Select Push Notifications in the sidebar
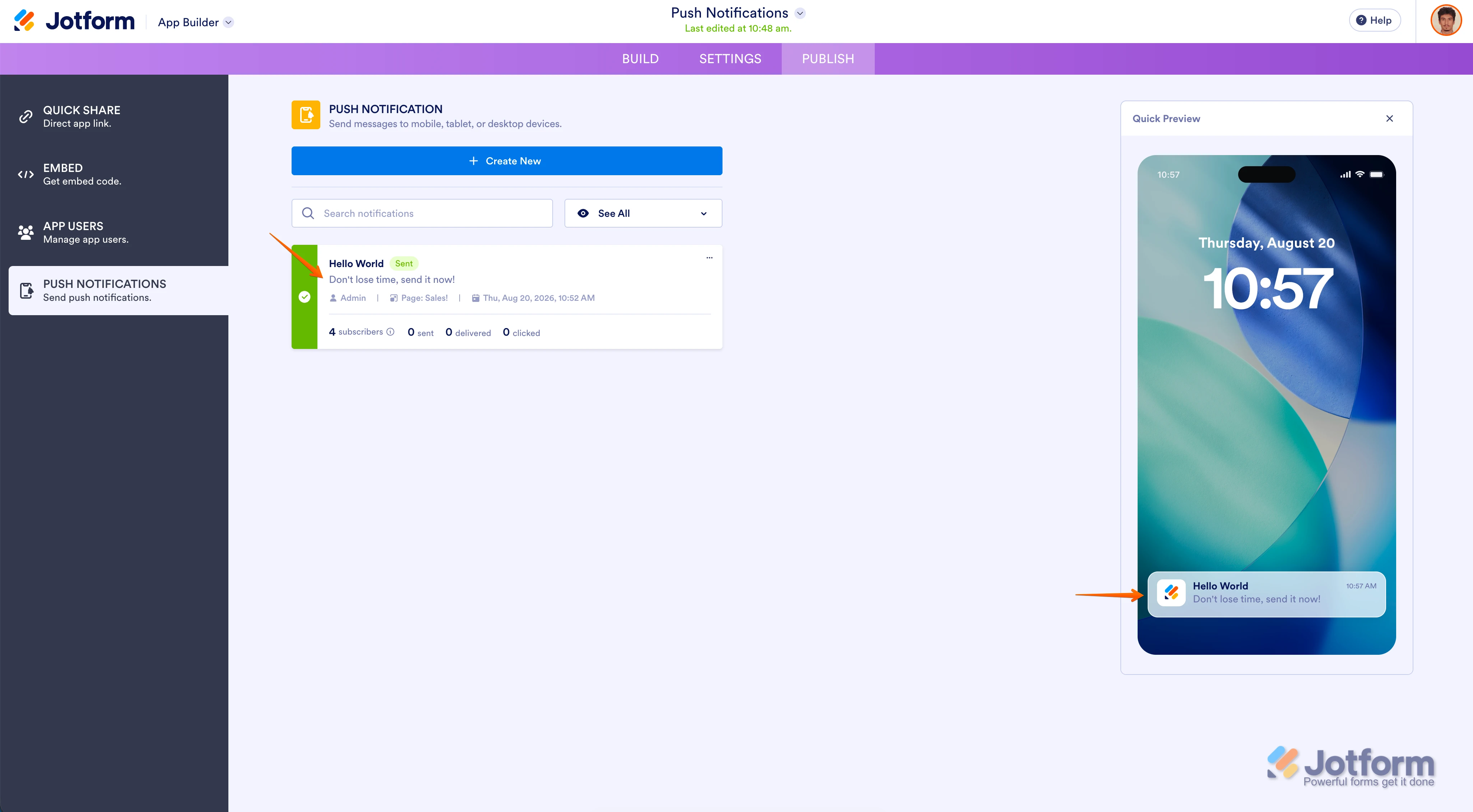The height and width of the screenshot is (812, 1473). 119,290
